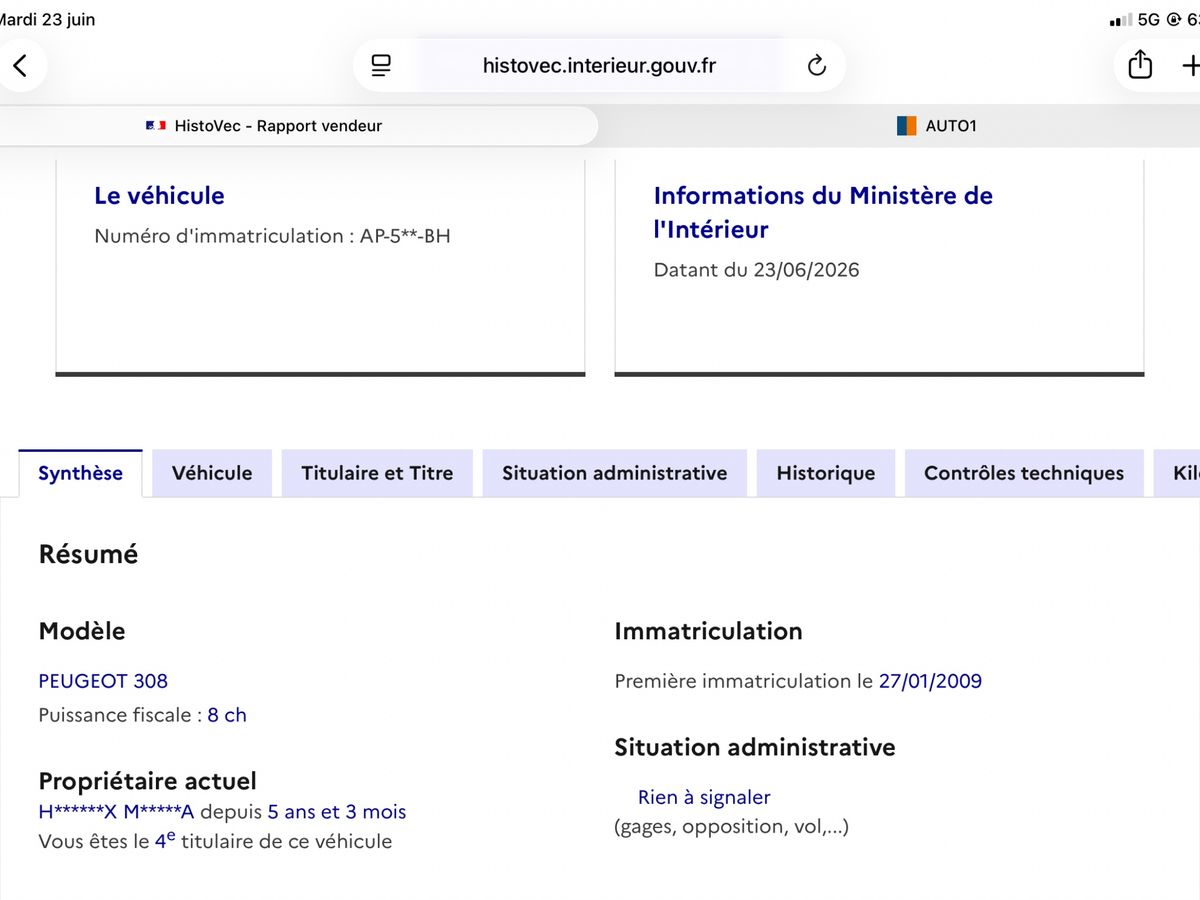Open the Titulaire et Titre tab

point(377,473)
